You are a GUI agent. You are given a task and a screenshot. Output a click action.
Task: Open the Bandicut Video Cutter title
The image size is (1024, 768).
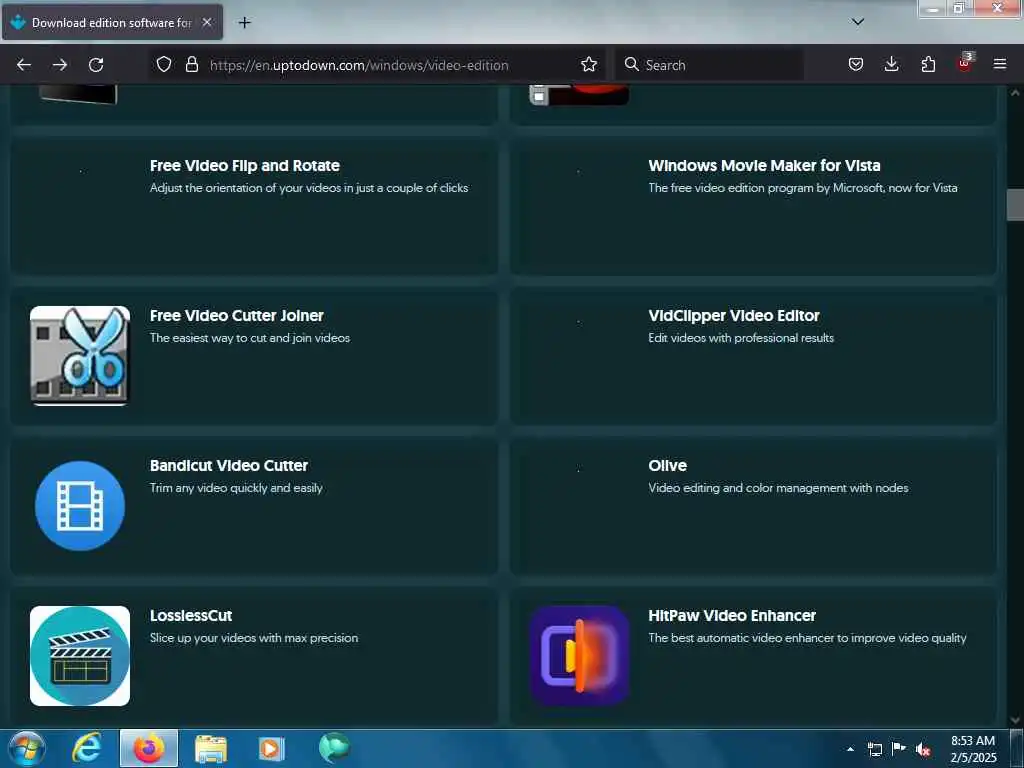[229, 466]
